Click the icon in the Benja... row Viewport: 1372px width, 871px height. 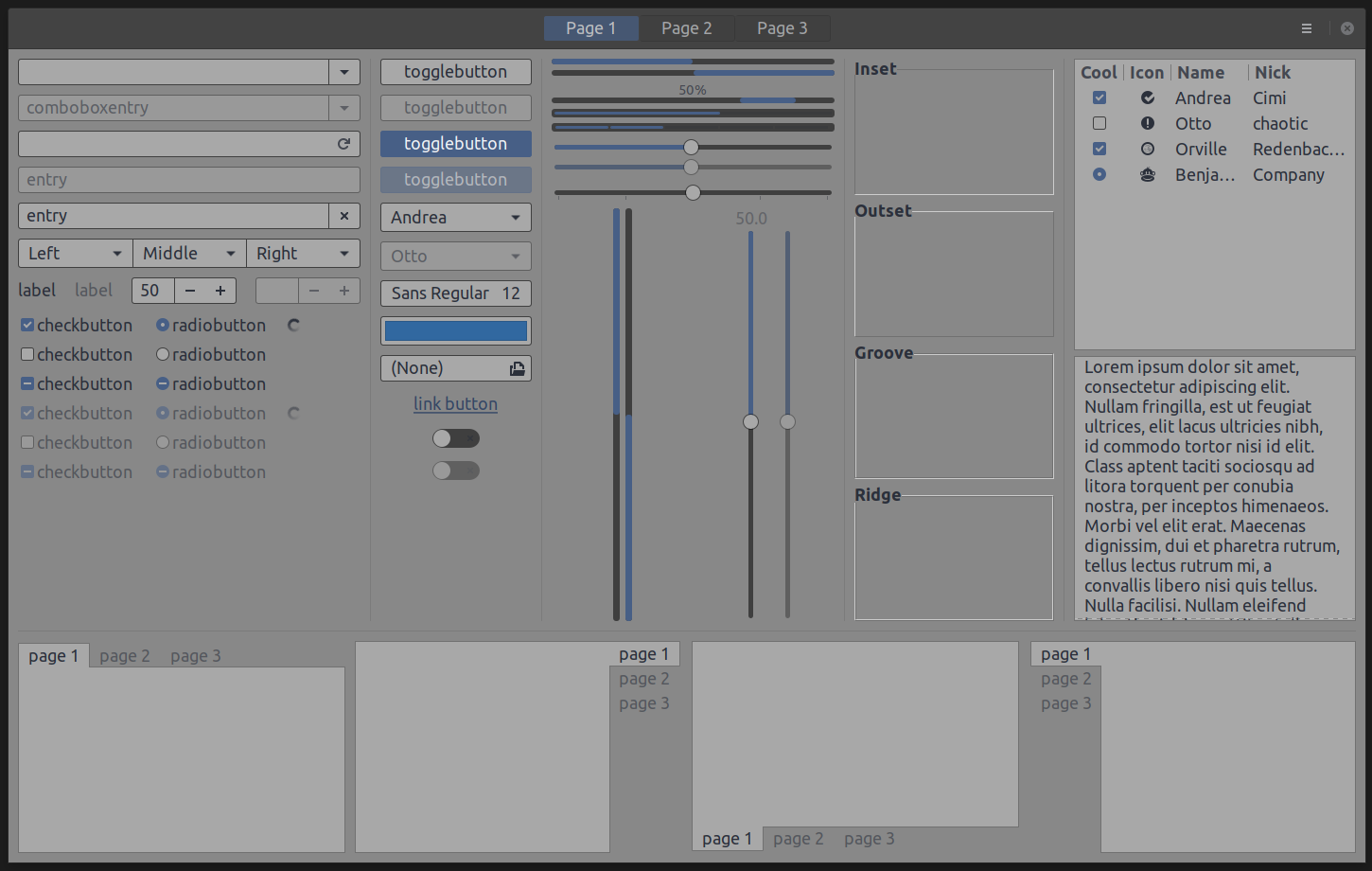click(x=1148, y=174)
